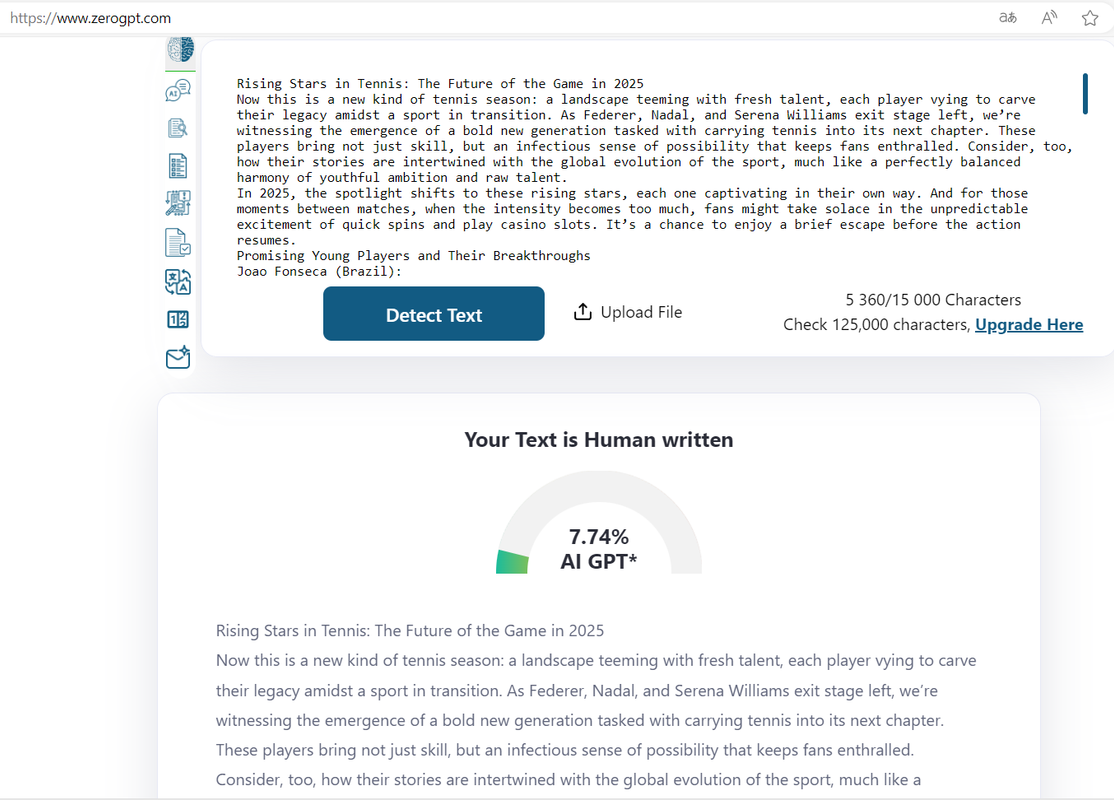Click the browser translate page icon
This screenshot has height=800, width=1114.
click(x=1007, y=18)
